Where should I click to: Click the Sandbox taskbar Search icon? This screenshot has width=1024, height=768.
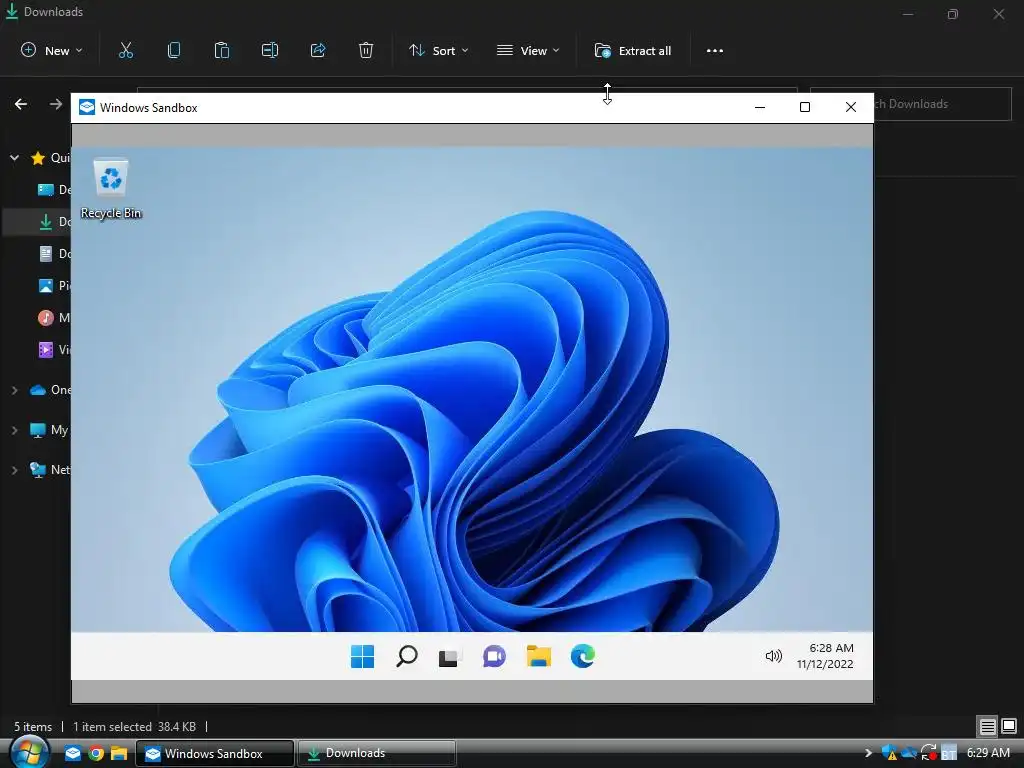407,656
